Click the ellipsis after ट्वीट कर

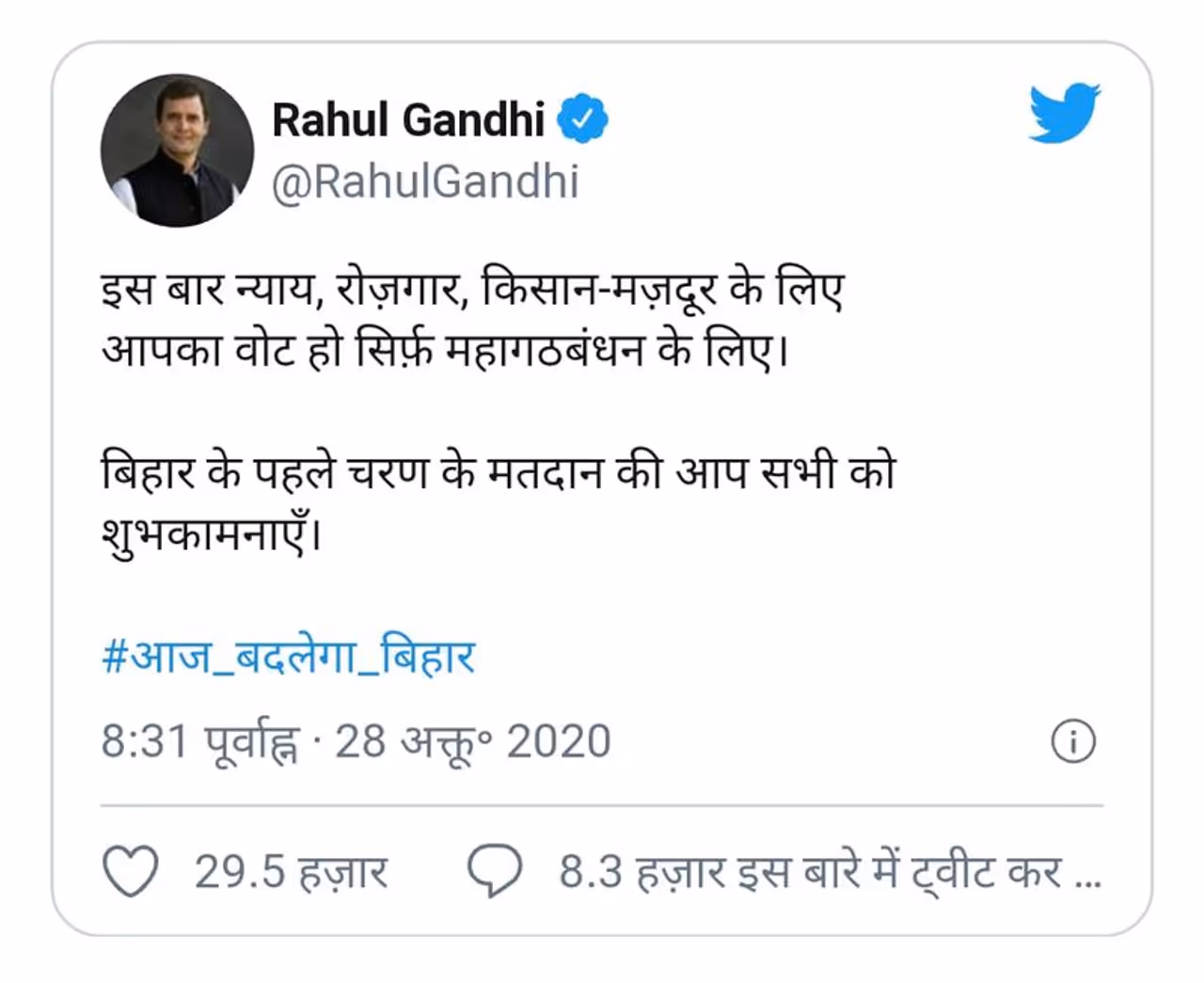point(1087,877)
